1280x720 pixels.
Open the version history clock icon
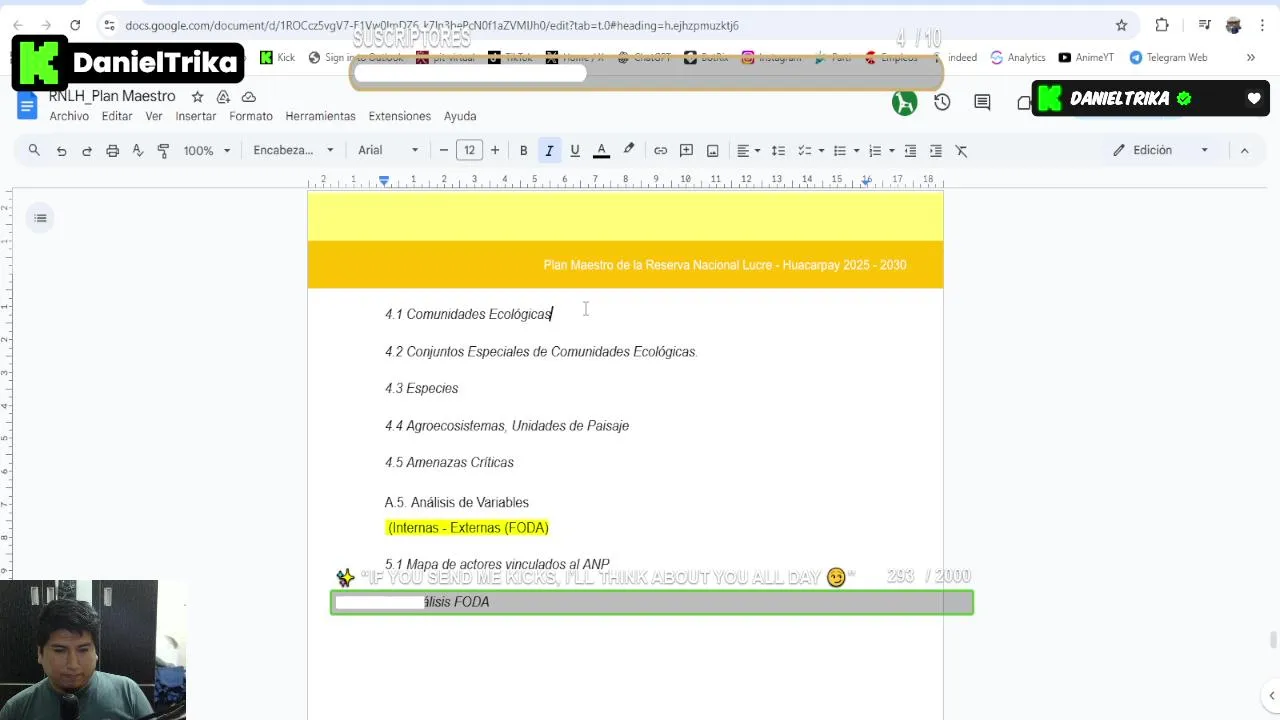point(942,102)
